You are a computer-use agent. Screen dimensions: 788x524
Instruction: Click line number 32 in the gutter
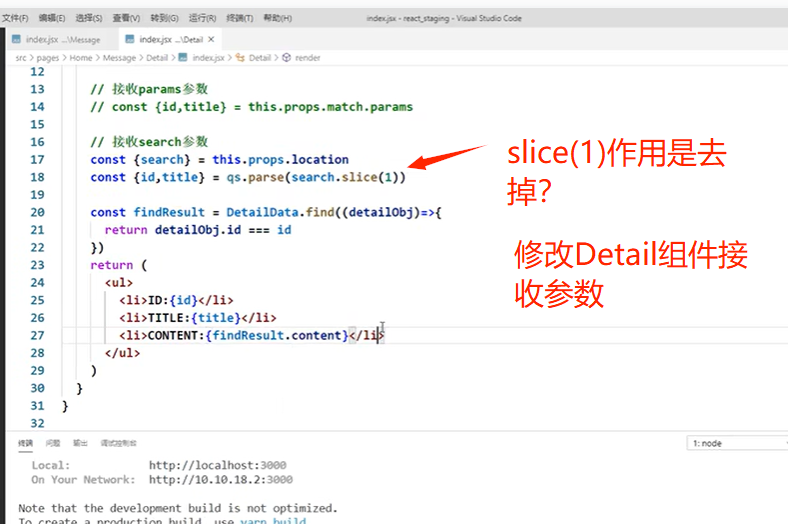pyautogui.click(x=37, y=424)
